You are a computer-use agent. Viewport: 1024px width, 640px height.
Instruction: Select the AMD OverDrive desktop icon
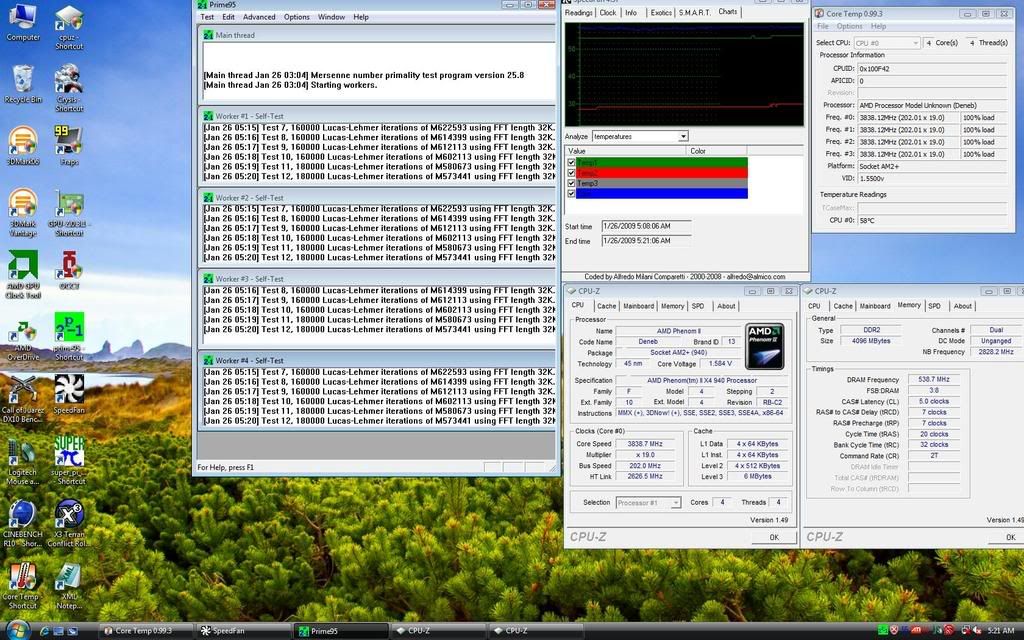coord(23,341)
